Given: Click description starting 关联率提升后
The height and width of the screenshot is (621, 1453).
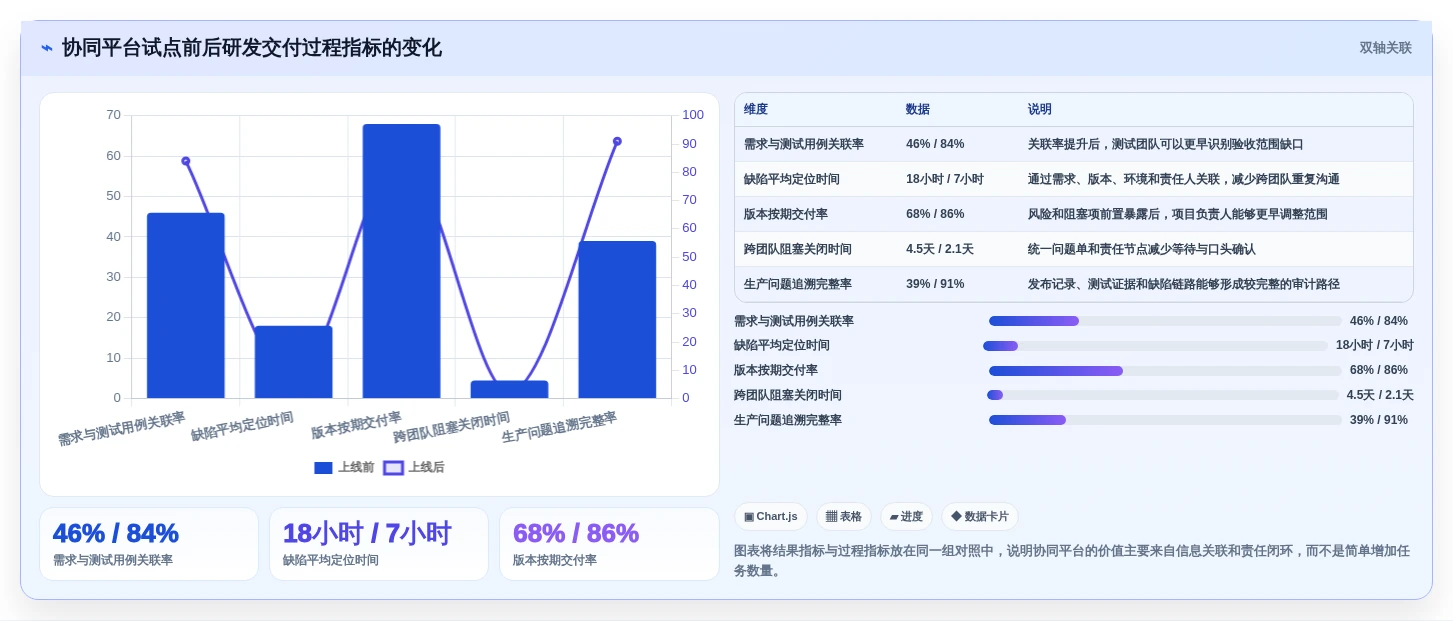Looking at the screenshot, I should click(x=1166, y=144).
